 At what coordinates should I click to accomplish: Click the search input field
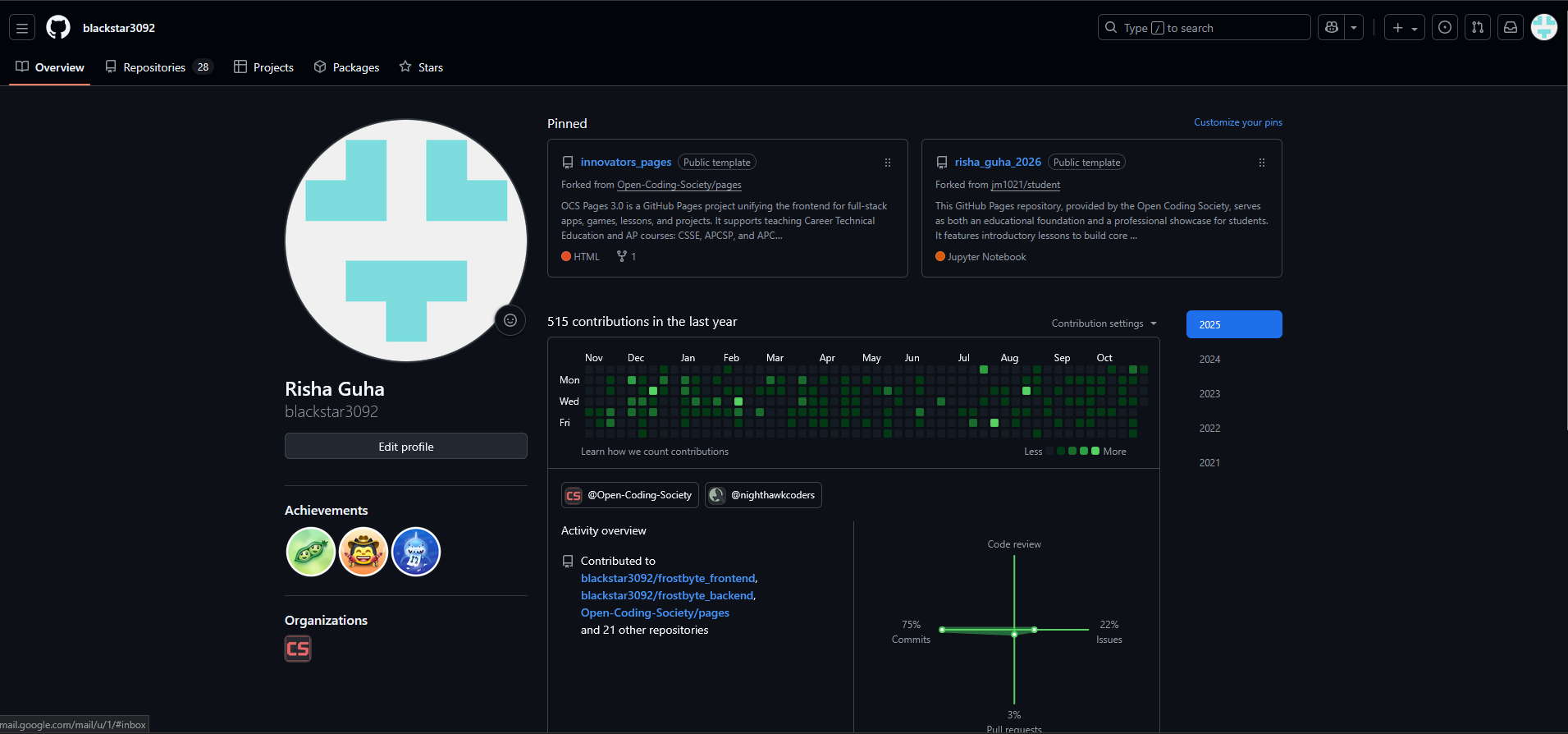point(1204,28)
